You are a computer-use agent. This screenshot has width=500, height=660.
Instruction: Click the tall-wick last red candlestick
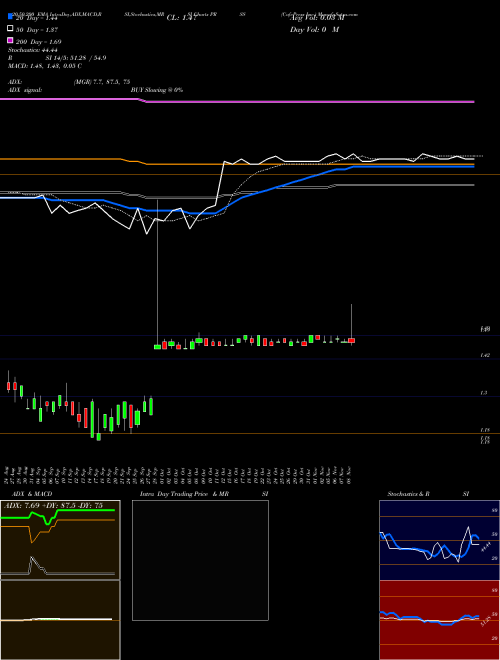coord(351,340)
